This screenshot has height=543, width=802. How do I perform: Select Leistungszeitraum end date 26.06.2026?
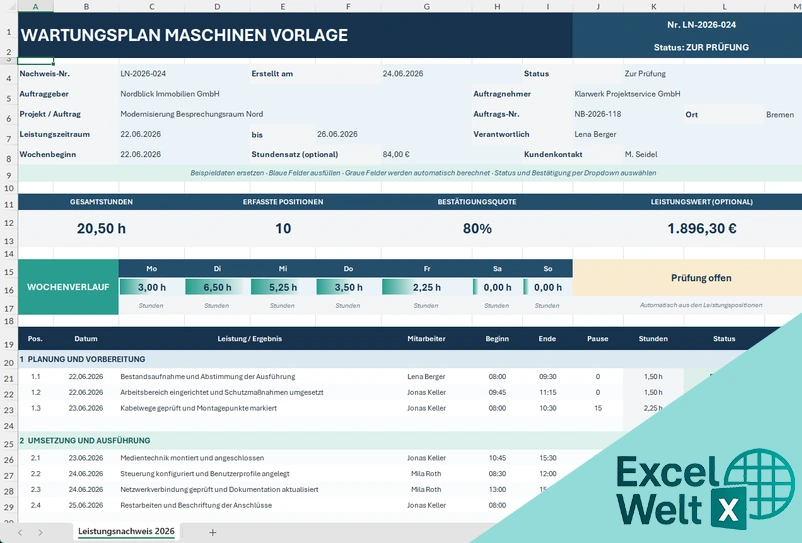click(337, 134)
